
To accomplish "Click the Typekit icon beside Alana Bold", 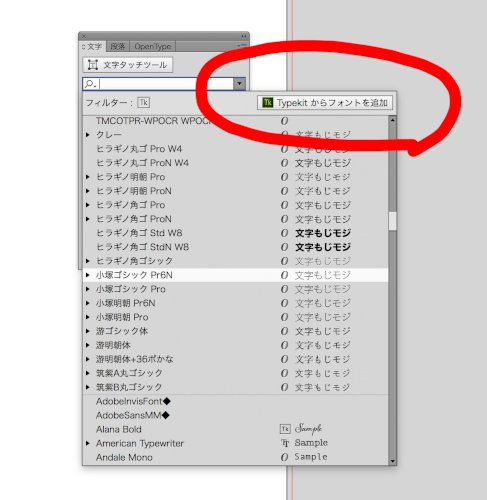I will 285,429.
